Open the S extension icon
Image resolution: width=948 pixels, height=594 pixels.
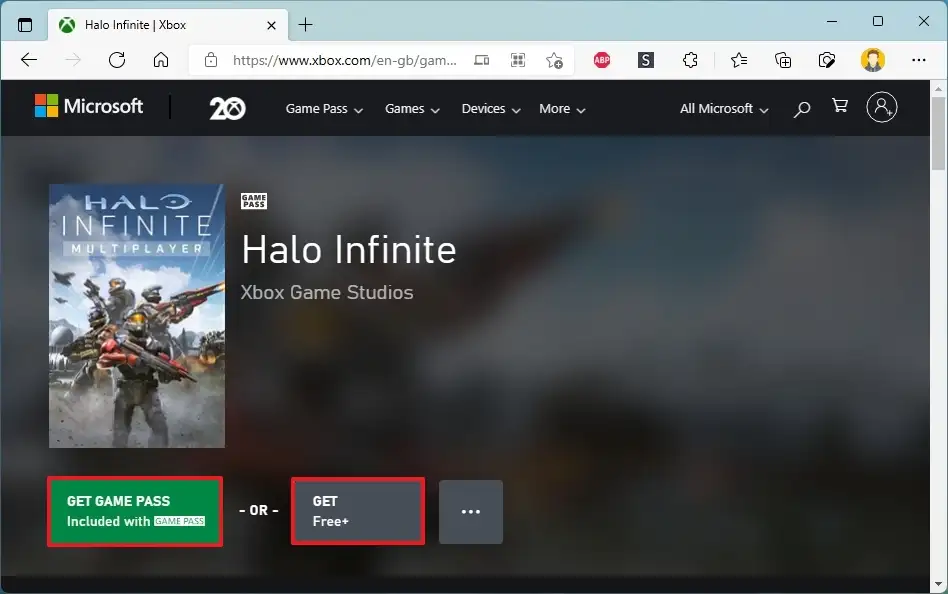pyautogui.click(x=646, y=60)
